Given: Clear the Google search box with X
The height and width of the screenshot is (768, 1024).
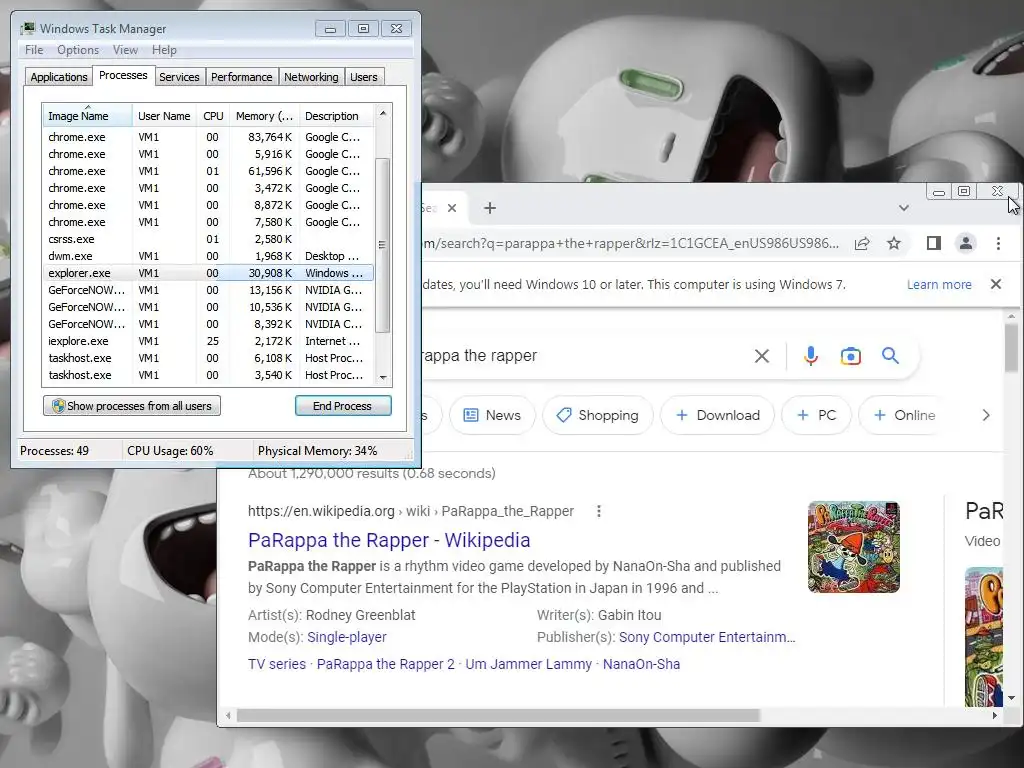Looking at the screenshot, I should point(761,356).
